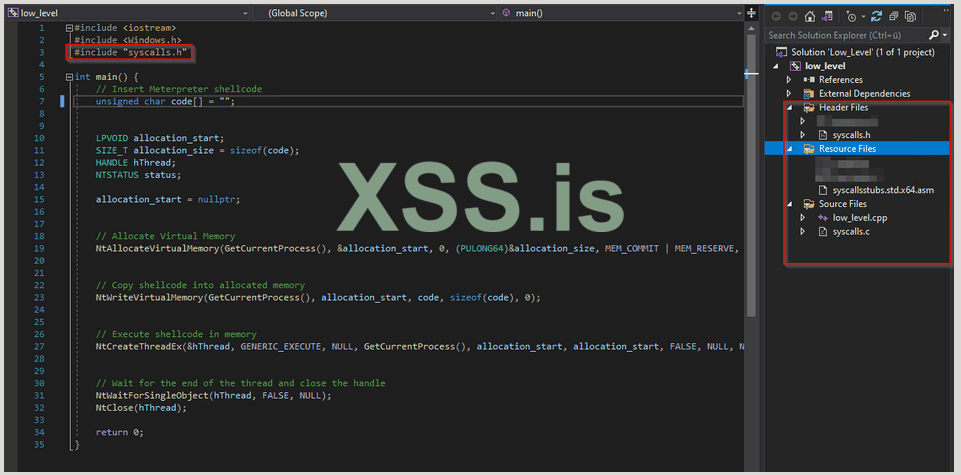Click the #include "syscalls.h" line
Viewport: 961px width, 475px height.
click(131, 52)
